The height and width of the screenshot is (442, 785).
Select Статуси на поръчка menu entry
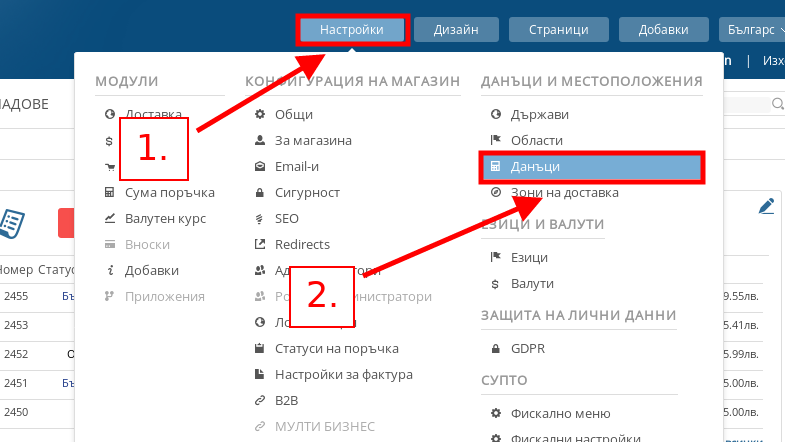pyautogui.click(x=336, y=349)
